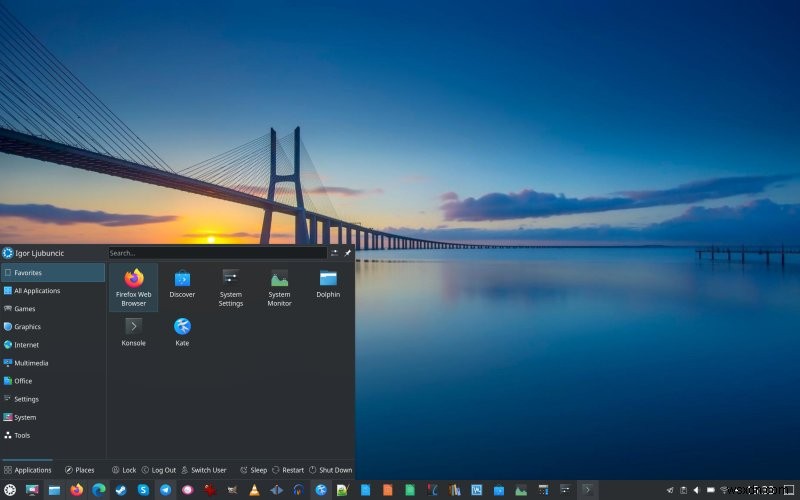Open the blue W word processor icon
Viewport: 800px width, 500px height.
[477, 490]
